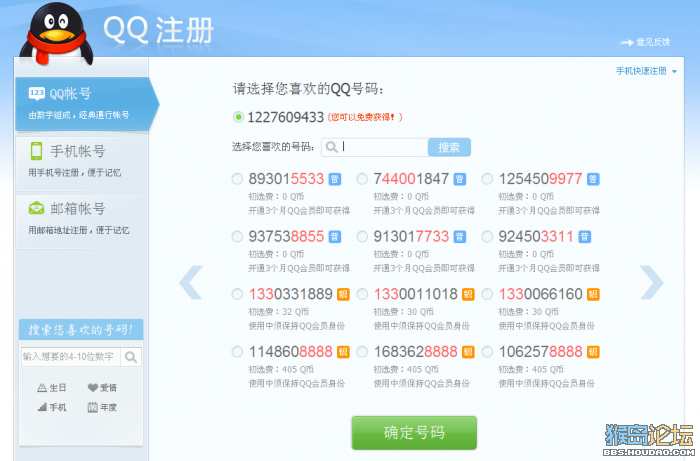
Task: Click orange 靓 badge beside 1062578888
Action: point(593,352)
